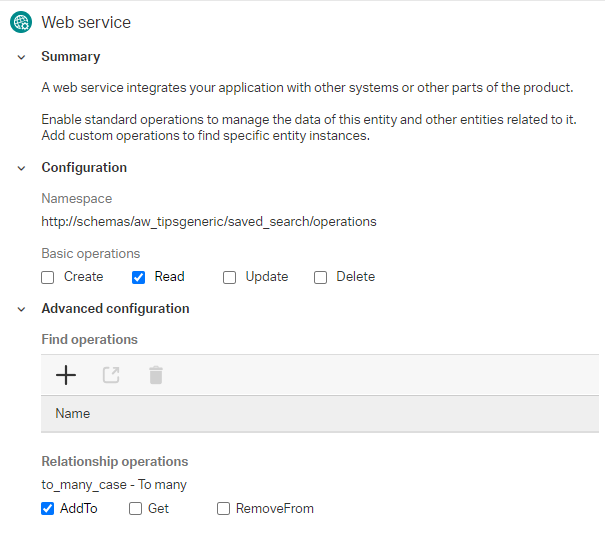
Task: Open the selected find operation
Action: pyautogui.click(x=111, y=375)
